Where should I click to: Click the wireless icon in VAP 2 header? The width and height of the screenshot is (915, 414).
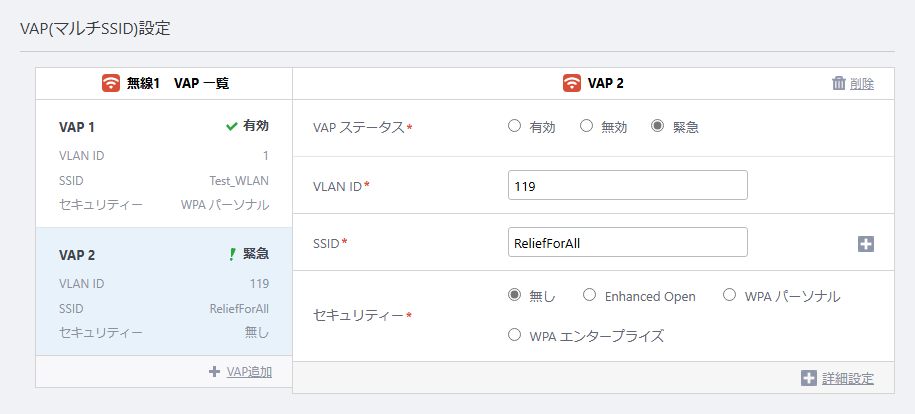point(572,84)
